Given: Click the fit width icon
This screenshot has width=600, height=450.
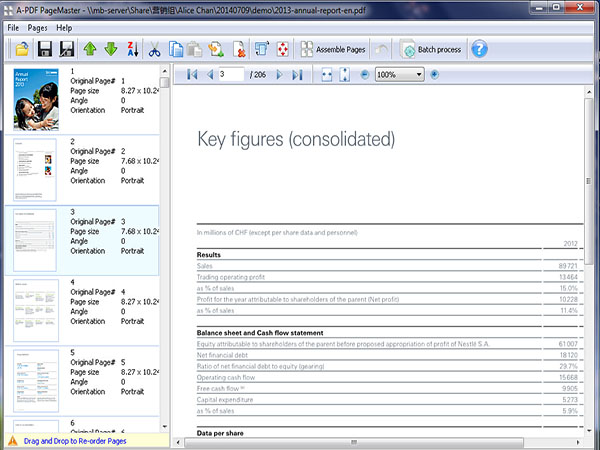Looking at the screenshot, I should [326, 75].
